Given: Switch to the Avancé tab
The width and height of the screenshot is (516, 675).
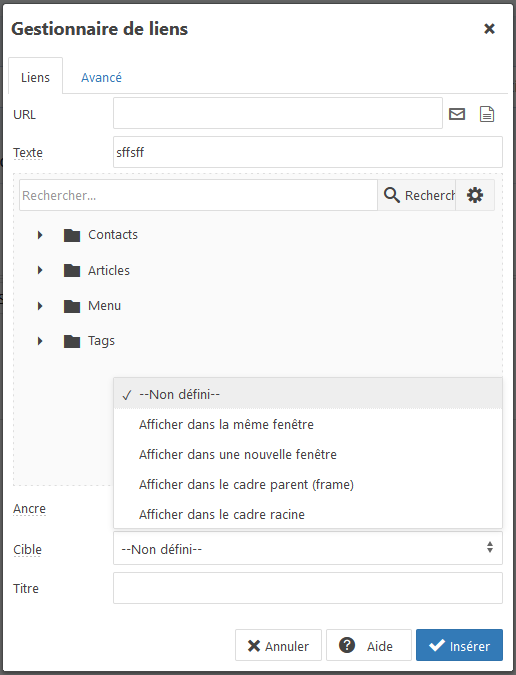Looking at the screenshot, I should click(102, 77).
